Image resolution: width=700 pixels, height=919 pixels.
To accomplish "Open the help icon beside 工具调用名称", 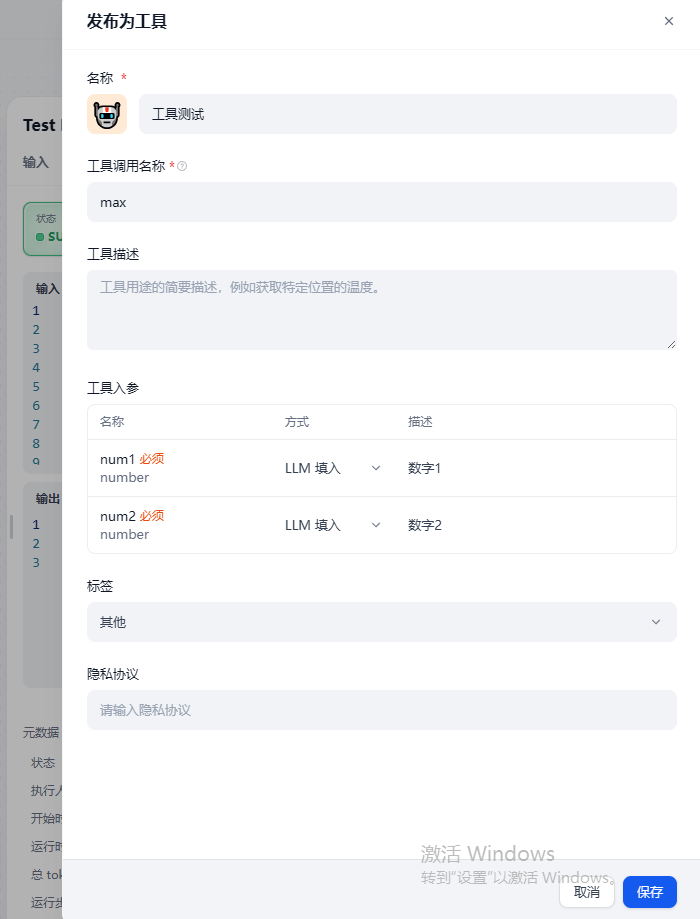I will 181,168.
